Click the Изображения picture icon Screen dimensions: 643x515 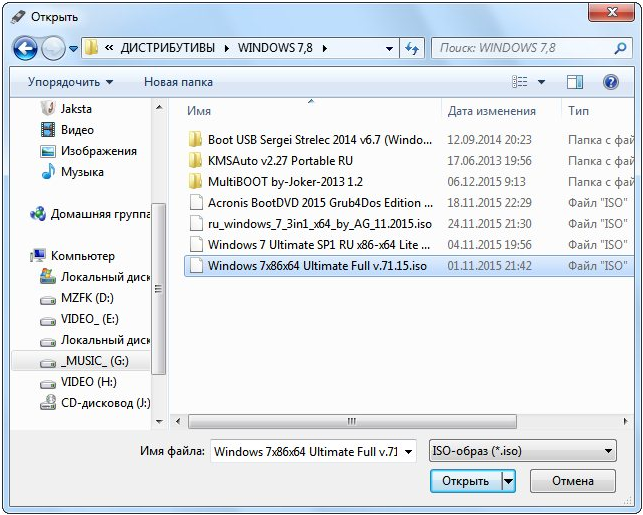tap(48, 151)
